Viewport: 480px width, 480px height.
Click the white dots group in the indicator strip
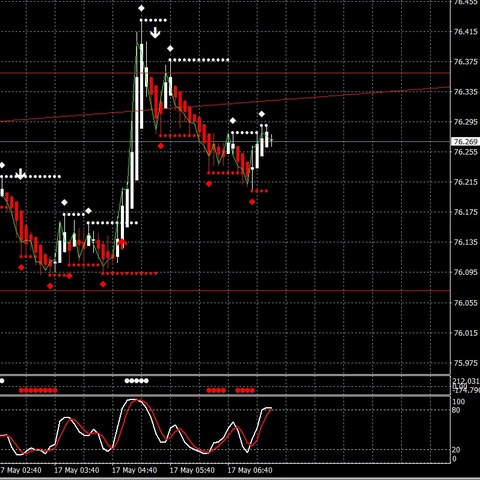[x=137, y=381]
